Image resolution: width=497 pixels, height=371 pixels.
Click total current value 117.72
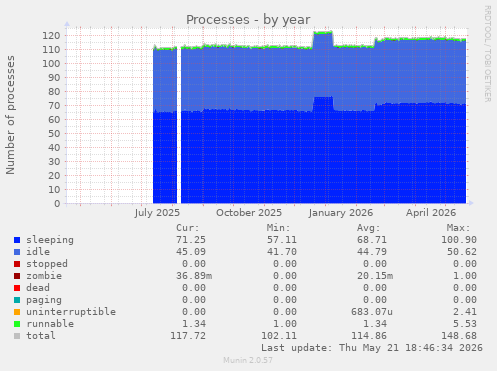coord(188,336)
